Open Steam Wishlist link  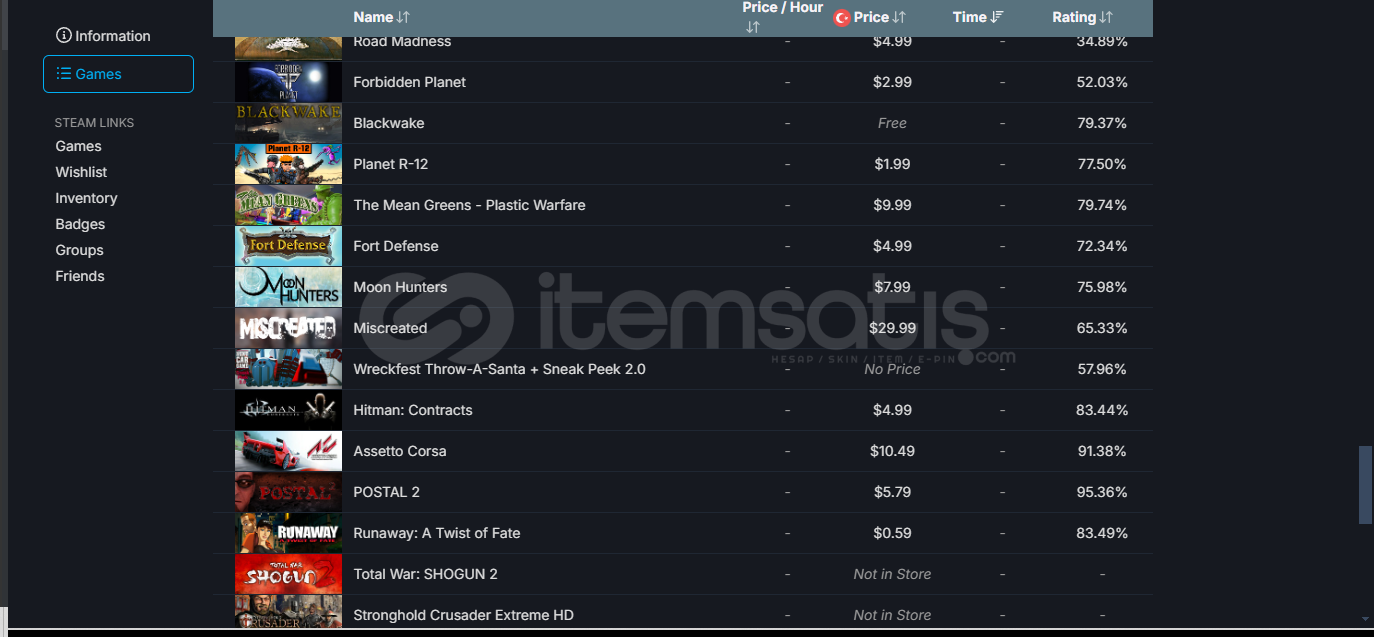[81, 172]
